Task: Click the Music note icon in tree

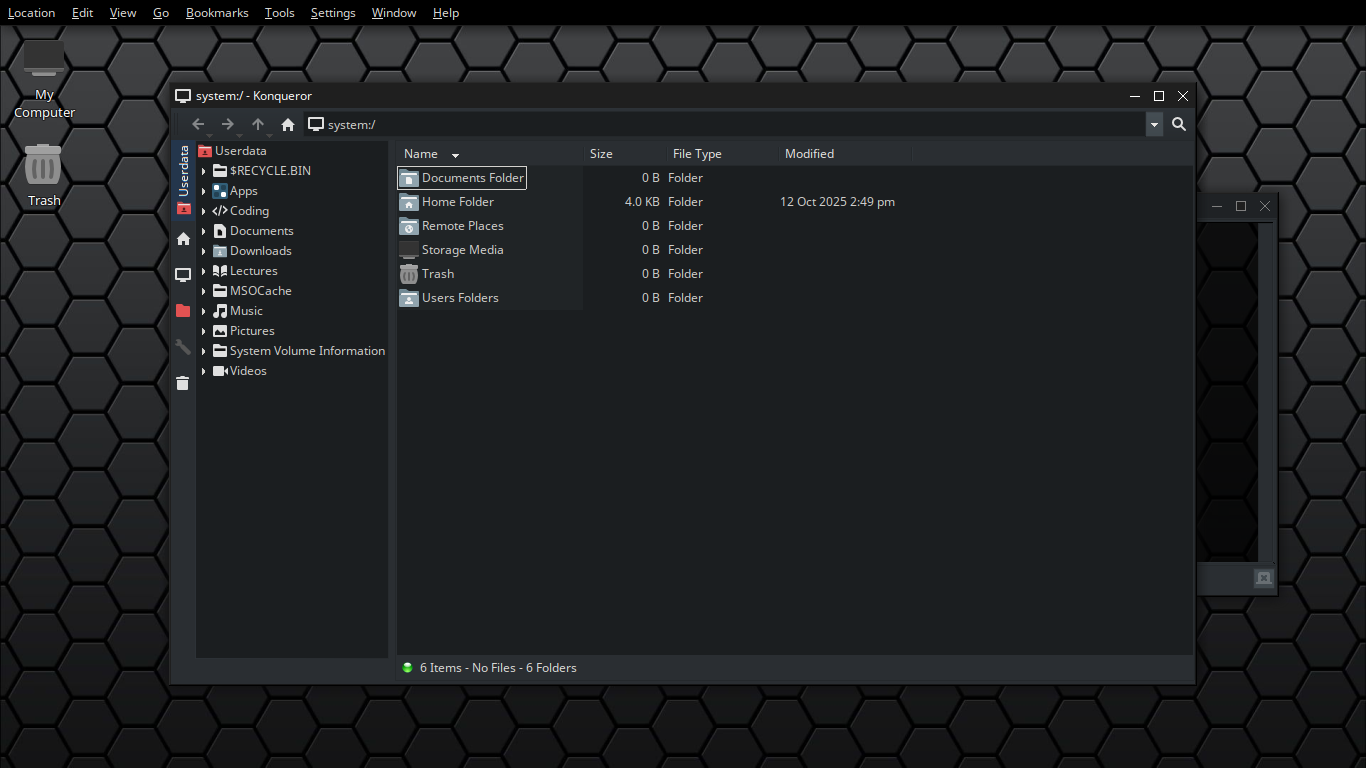Action: [x=220, y=311]
